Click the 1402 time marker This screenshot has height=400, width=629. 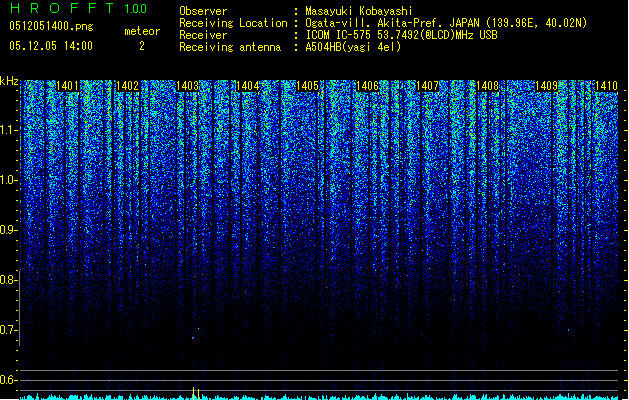(x=127, y=86)
